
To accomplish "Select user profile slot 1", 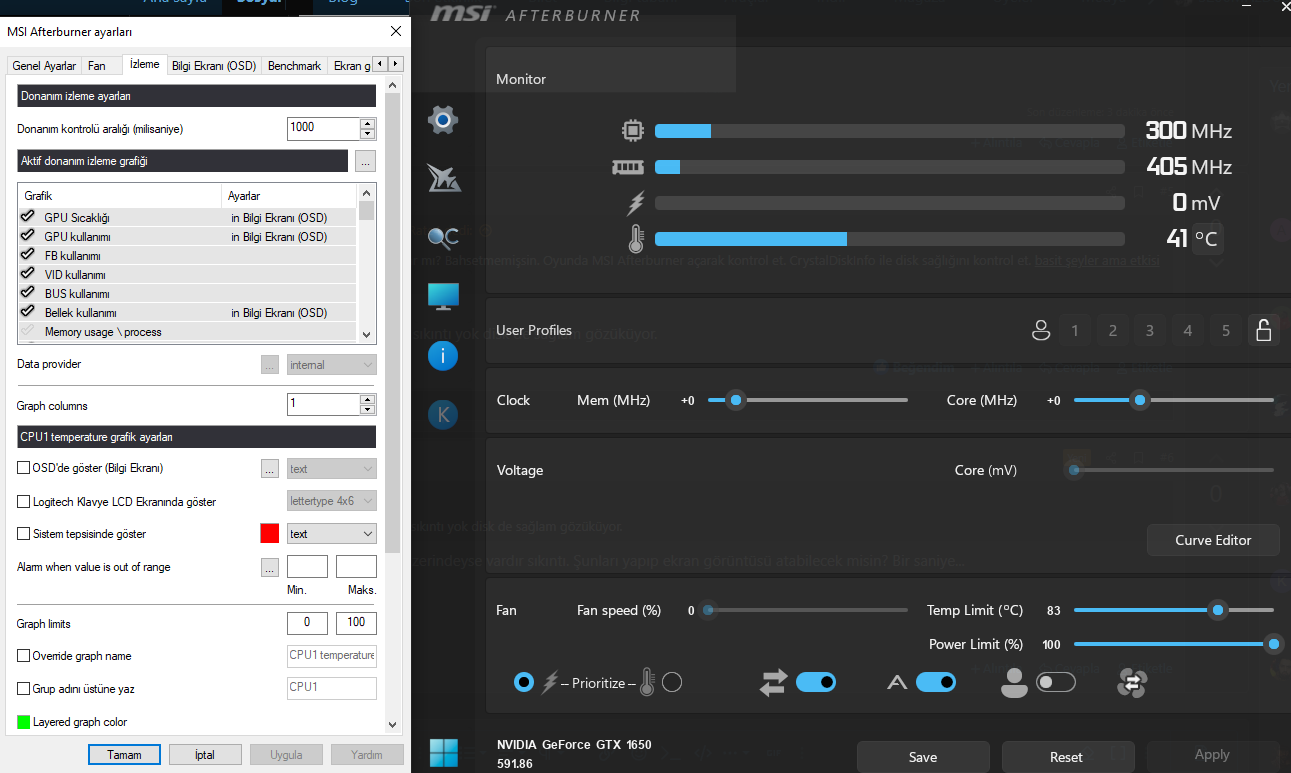I will (x=1075, y=331).
